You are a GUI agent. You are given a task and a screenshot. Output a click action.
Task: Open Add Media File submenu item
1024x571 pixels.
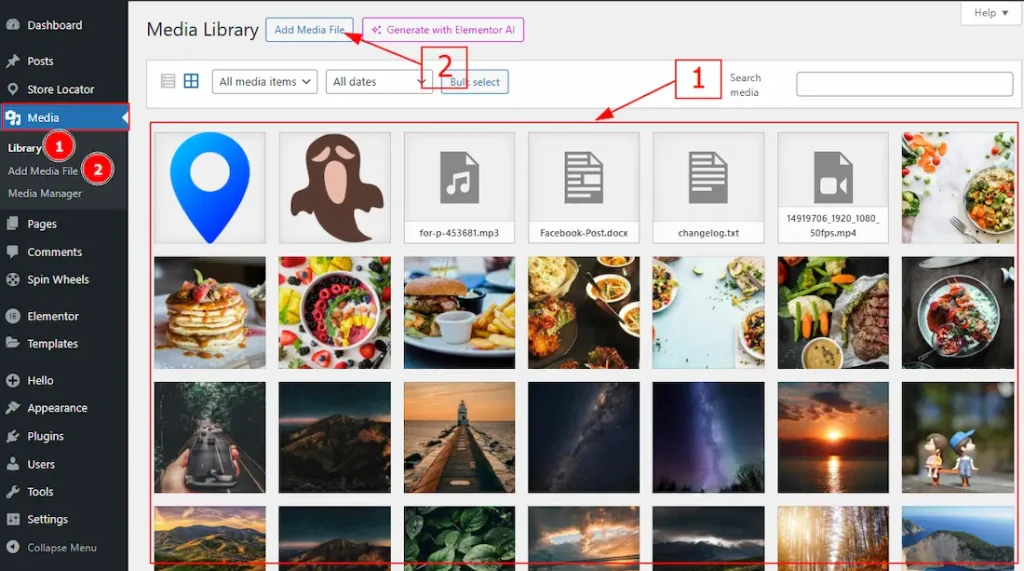[x=43, y=171]
